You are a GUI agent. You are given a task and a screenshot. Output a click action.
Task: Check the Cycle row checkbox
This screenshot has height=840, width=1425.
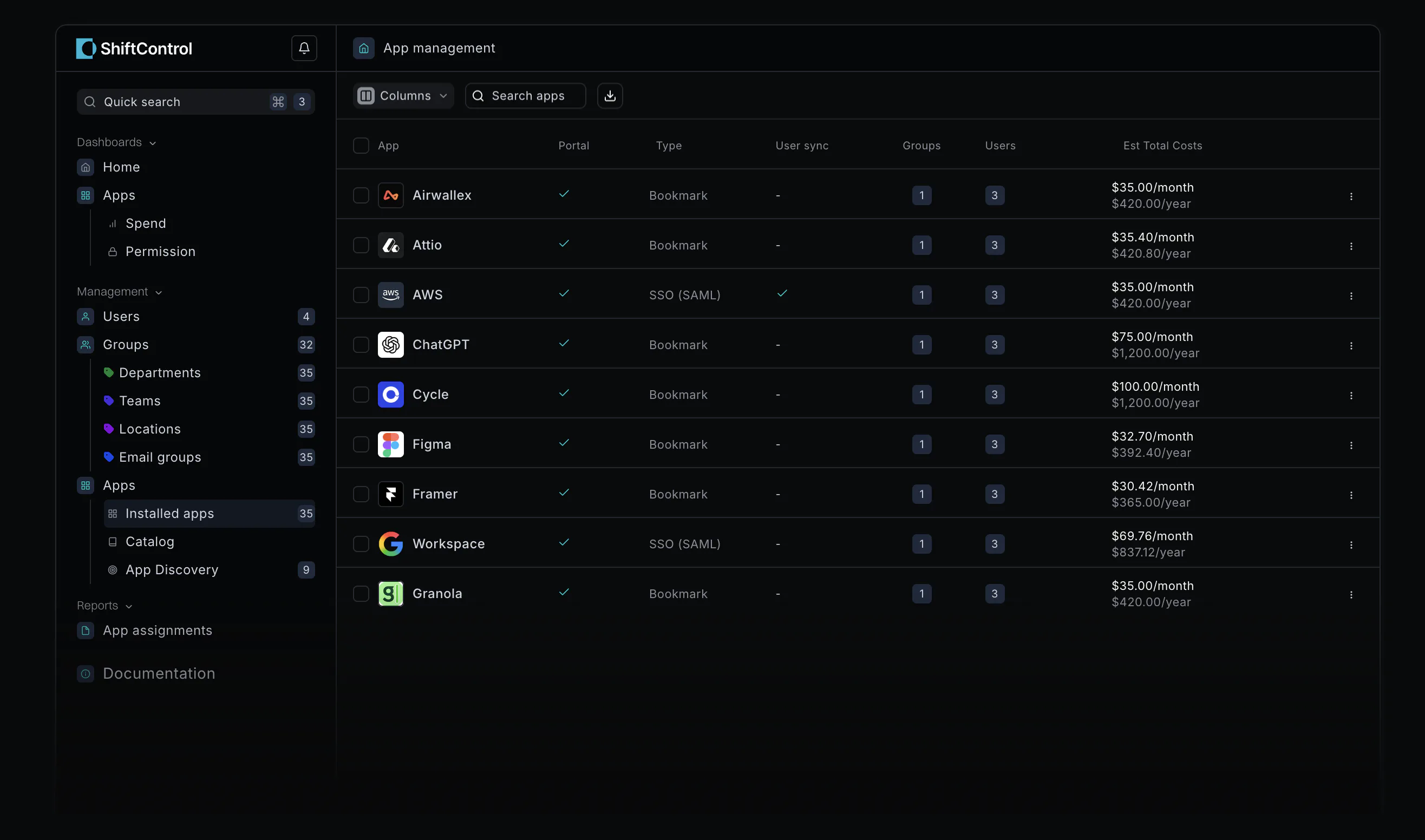(x=361, y=395)
